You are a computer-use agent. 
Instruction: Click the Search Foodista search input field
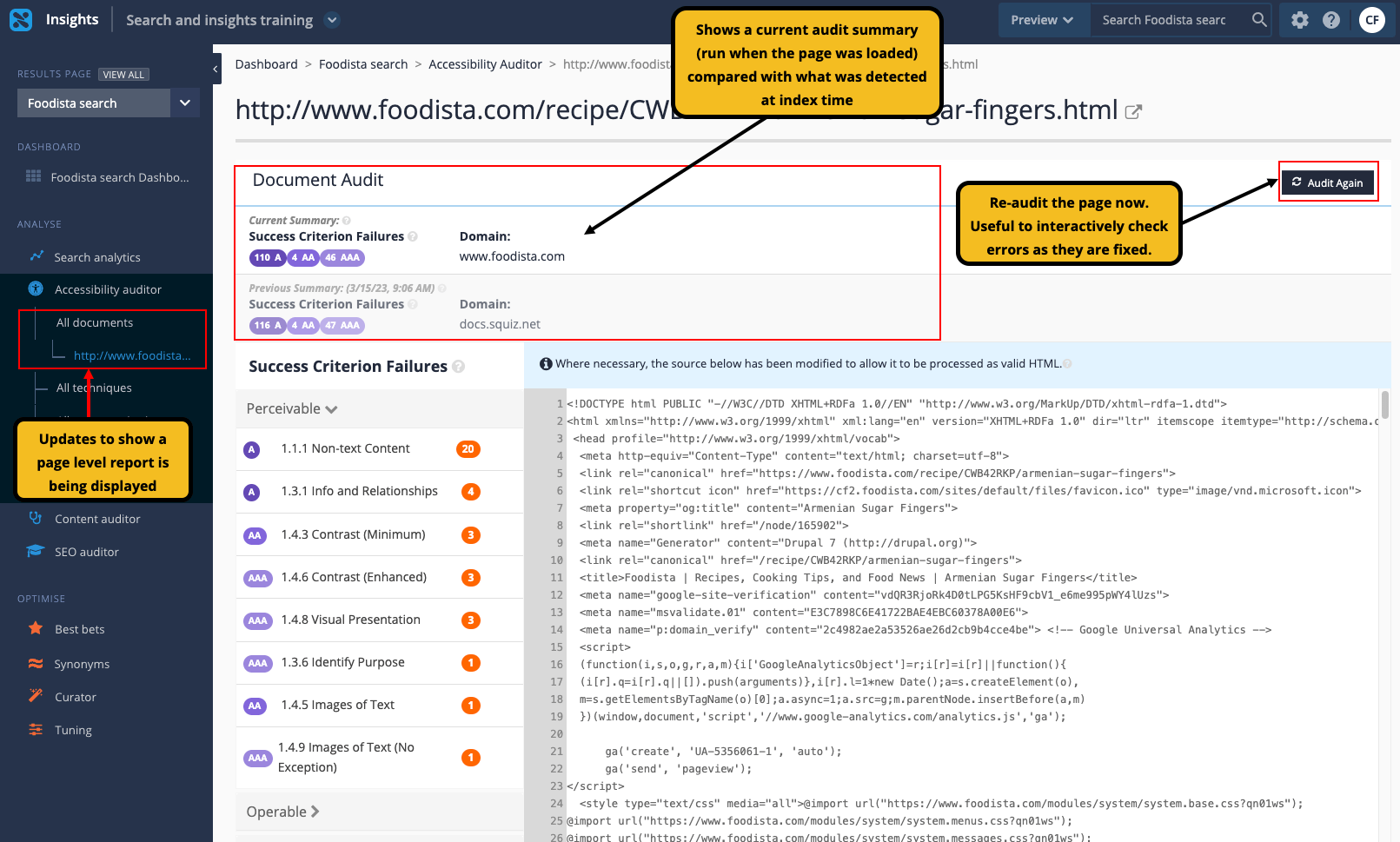tap(1169, 20)
